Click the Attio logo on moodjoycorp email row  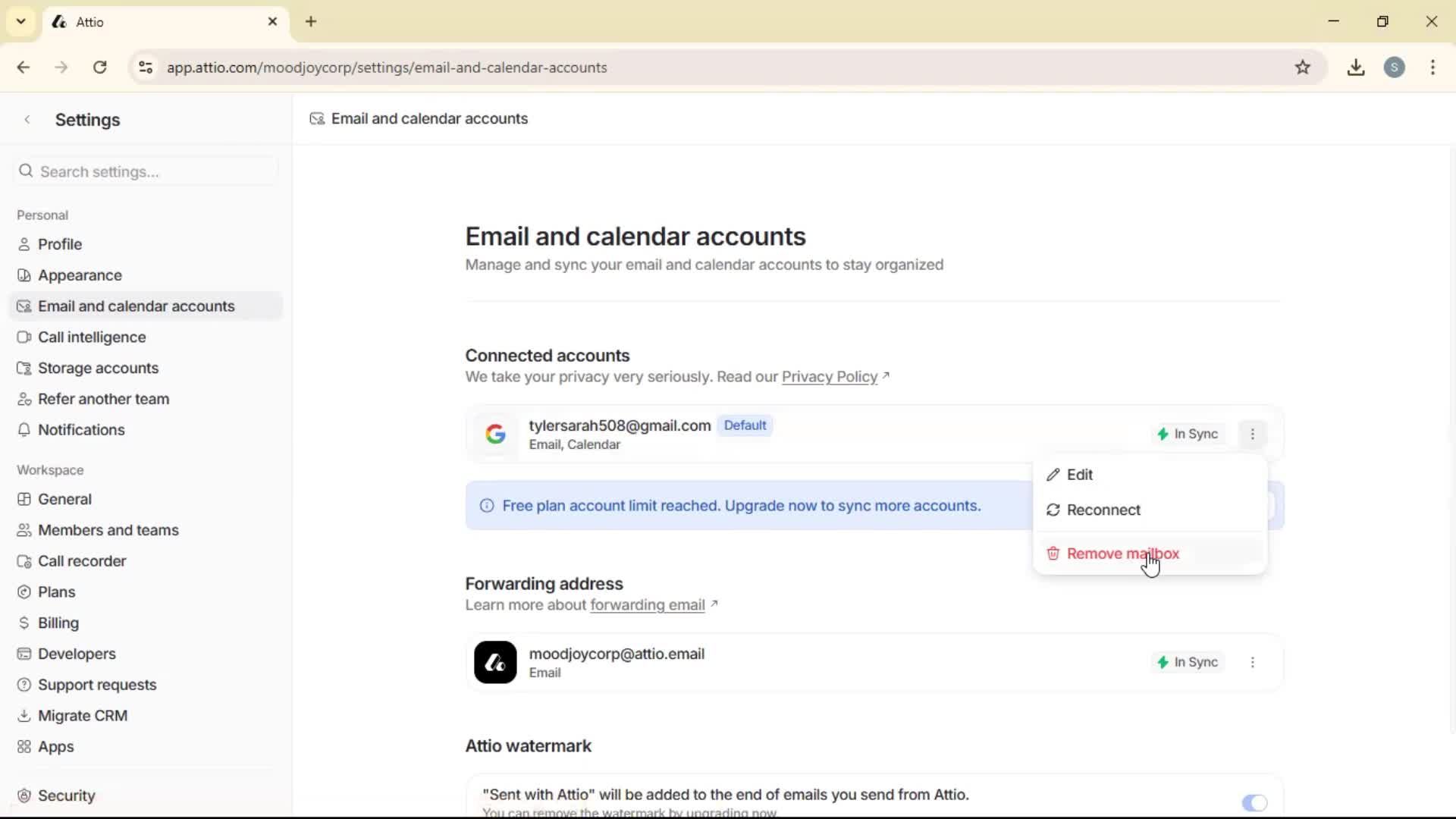[495, 662]
